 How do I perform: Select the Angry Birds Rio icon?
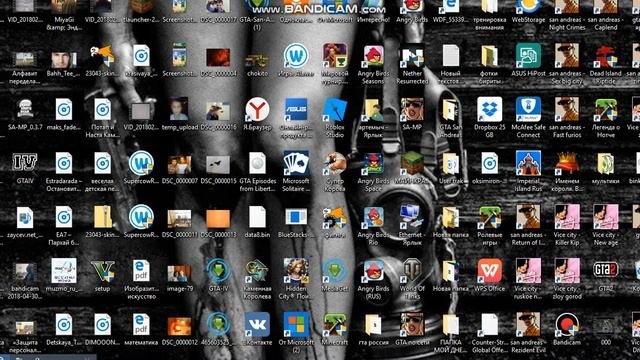373,218
